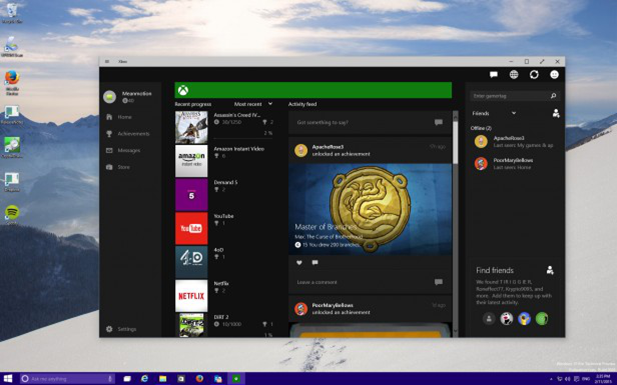Open DiRT 2 game thumbnail
The height and width of the screenshot is (385, 617).
[x=191, y=325]
